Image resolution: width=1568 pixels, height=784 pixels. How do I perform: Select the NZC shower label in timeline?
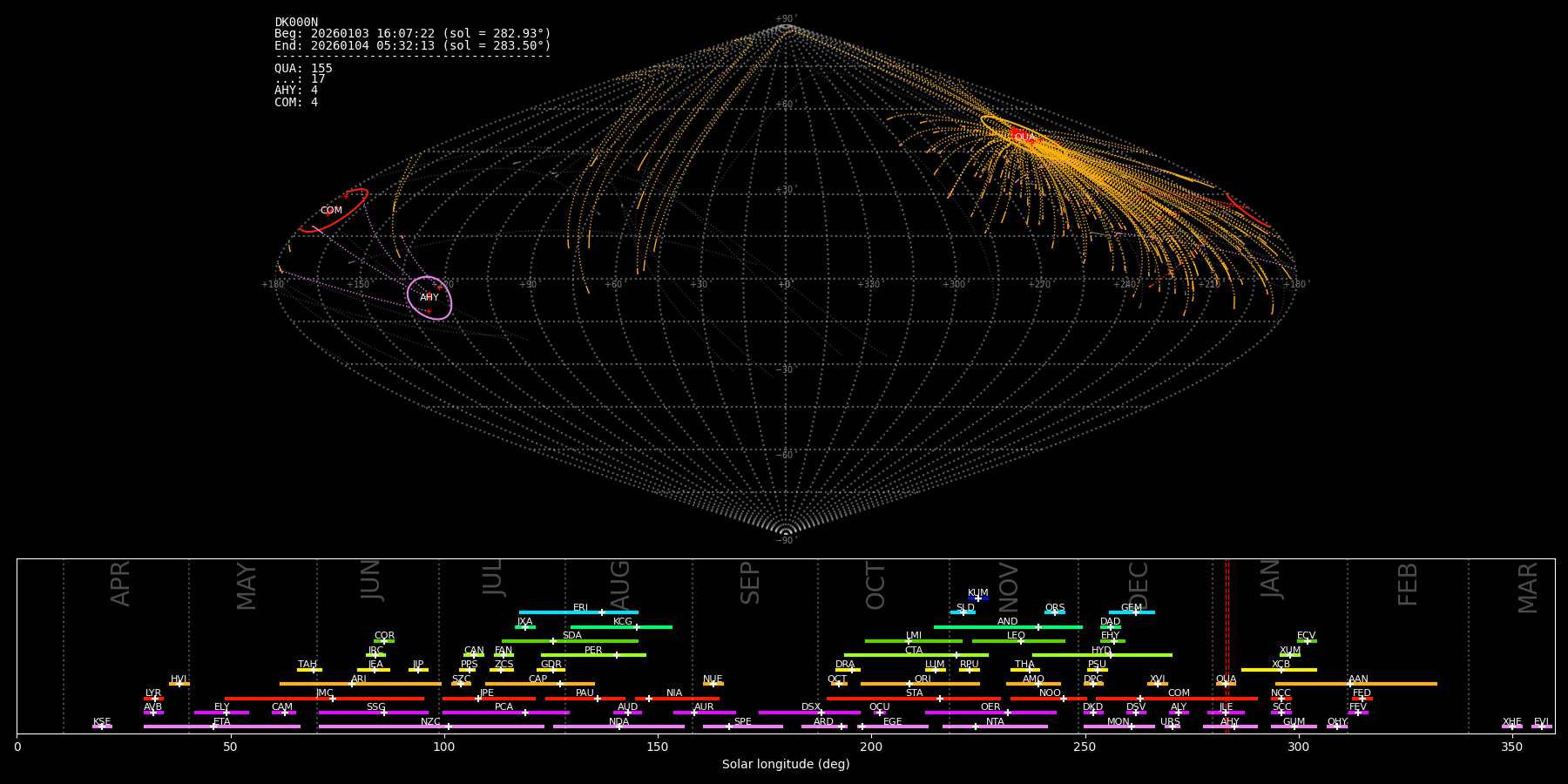(x=430, y=721)
